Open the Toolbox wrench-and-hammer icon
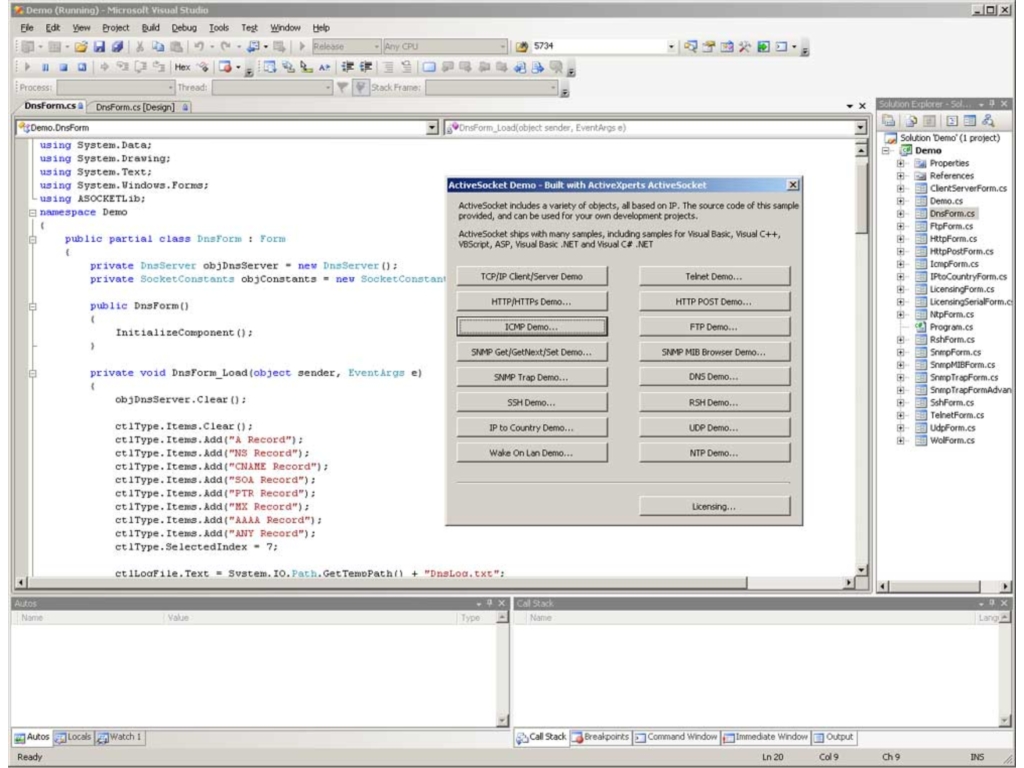This screenshot has height=768, width=1024. pos(743,45)
